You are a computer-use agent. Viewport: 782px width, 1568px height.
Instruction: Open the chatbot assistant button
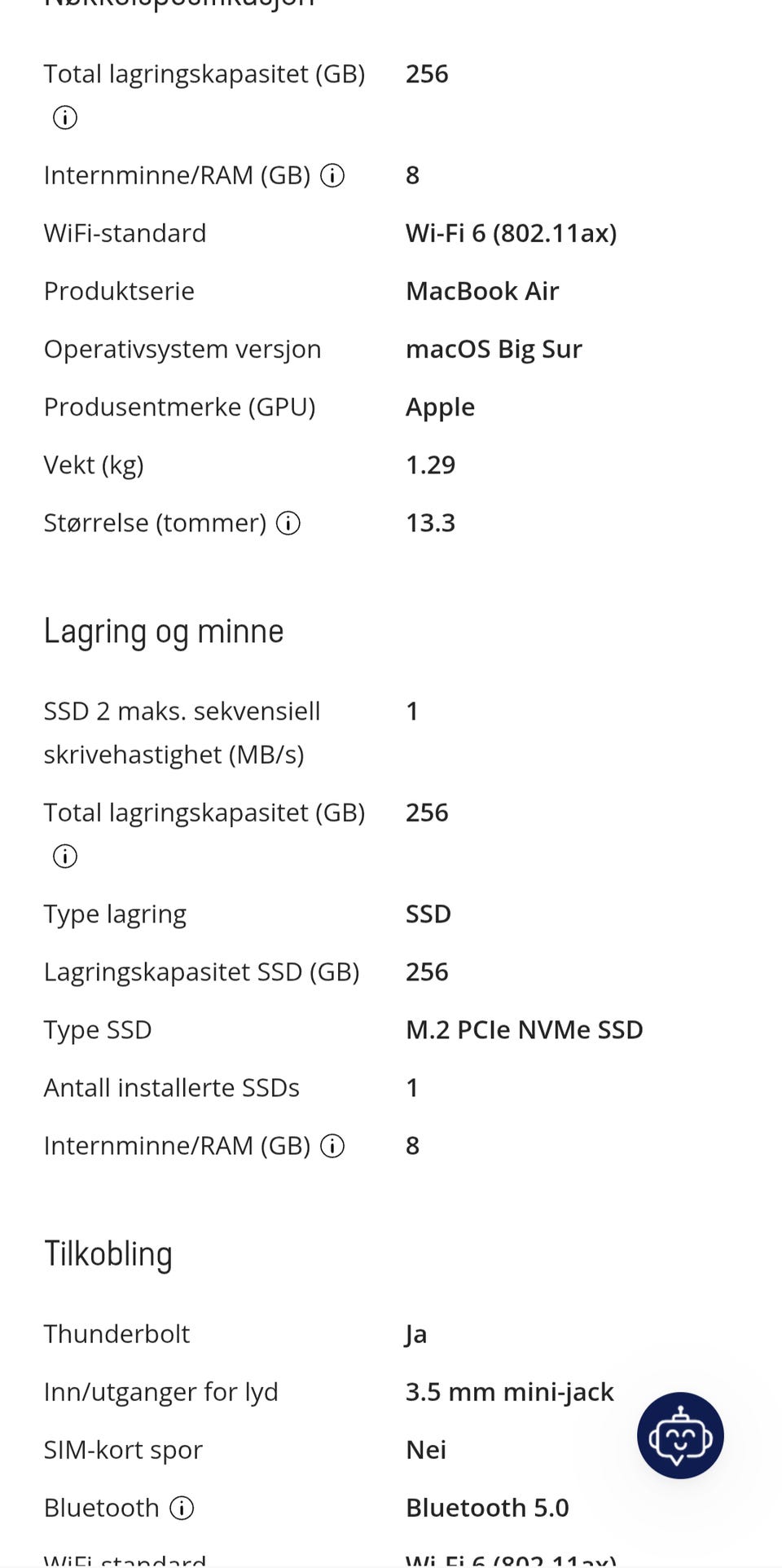click(x=680, y=1435)
